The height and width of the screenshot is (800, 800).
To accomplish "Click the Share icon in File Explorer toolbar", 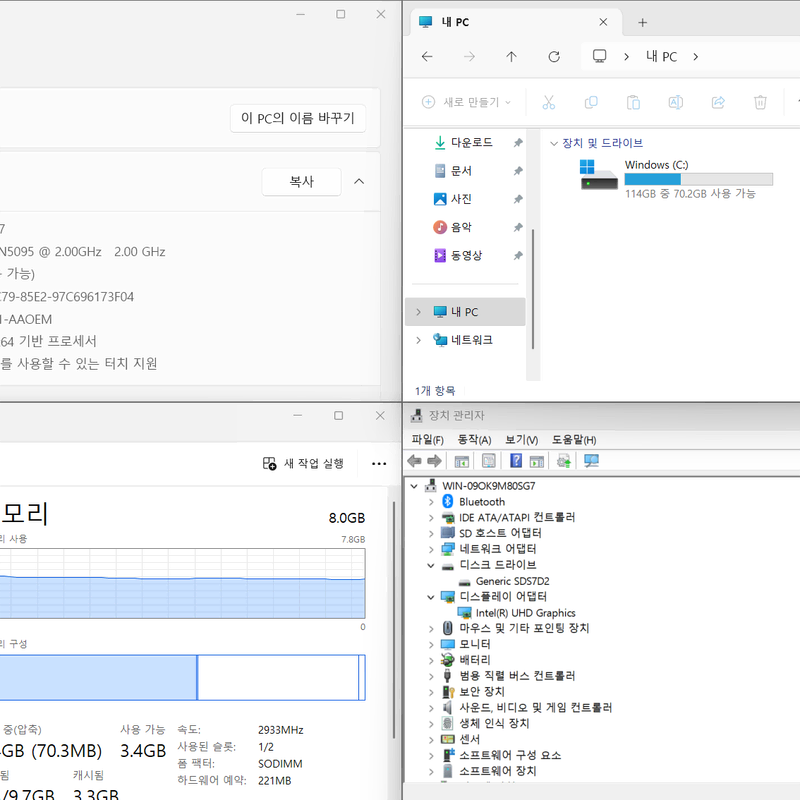I will click(718, 103).
